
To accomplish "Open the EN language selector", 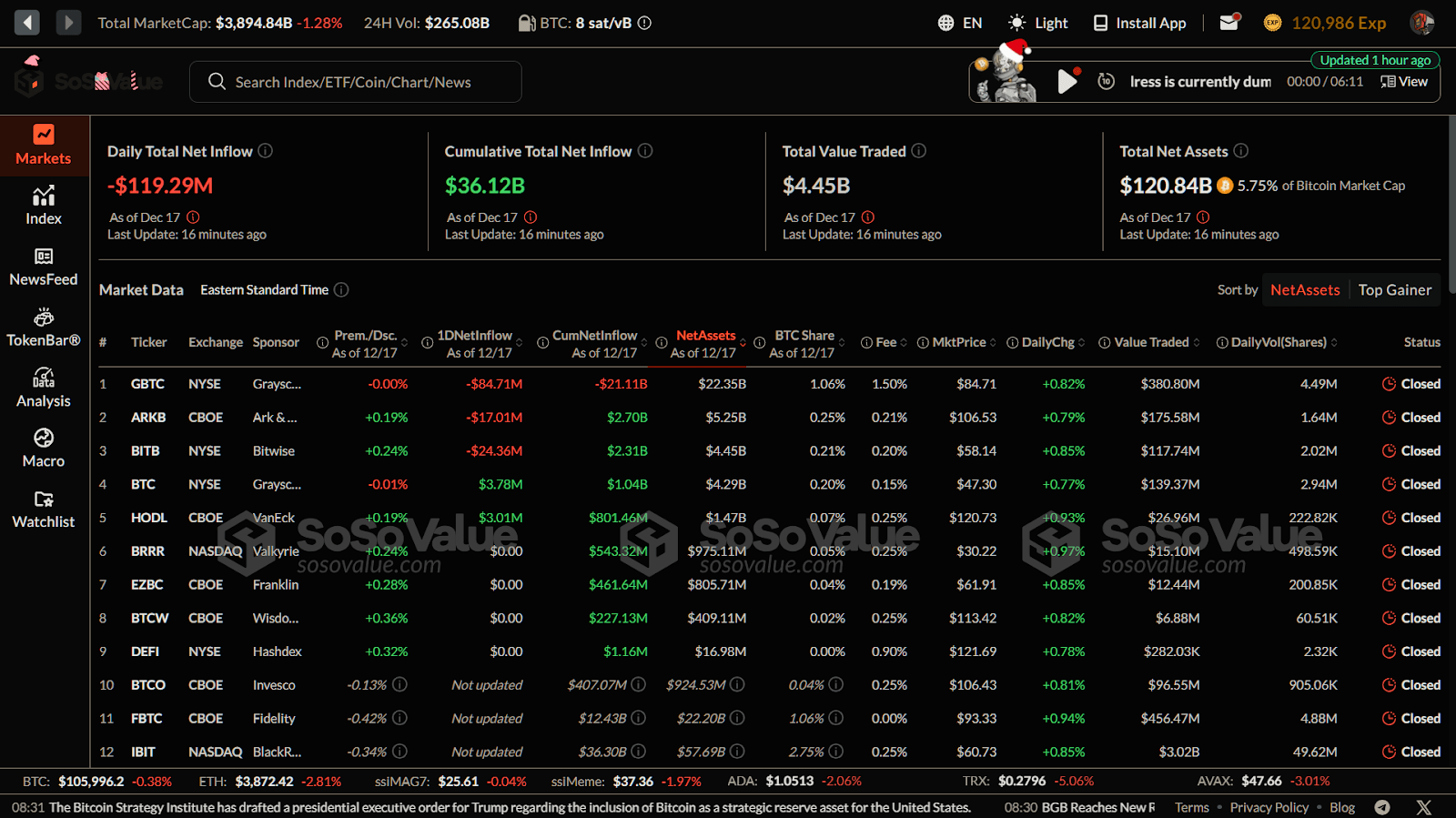I will [x=960, y=23].
